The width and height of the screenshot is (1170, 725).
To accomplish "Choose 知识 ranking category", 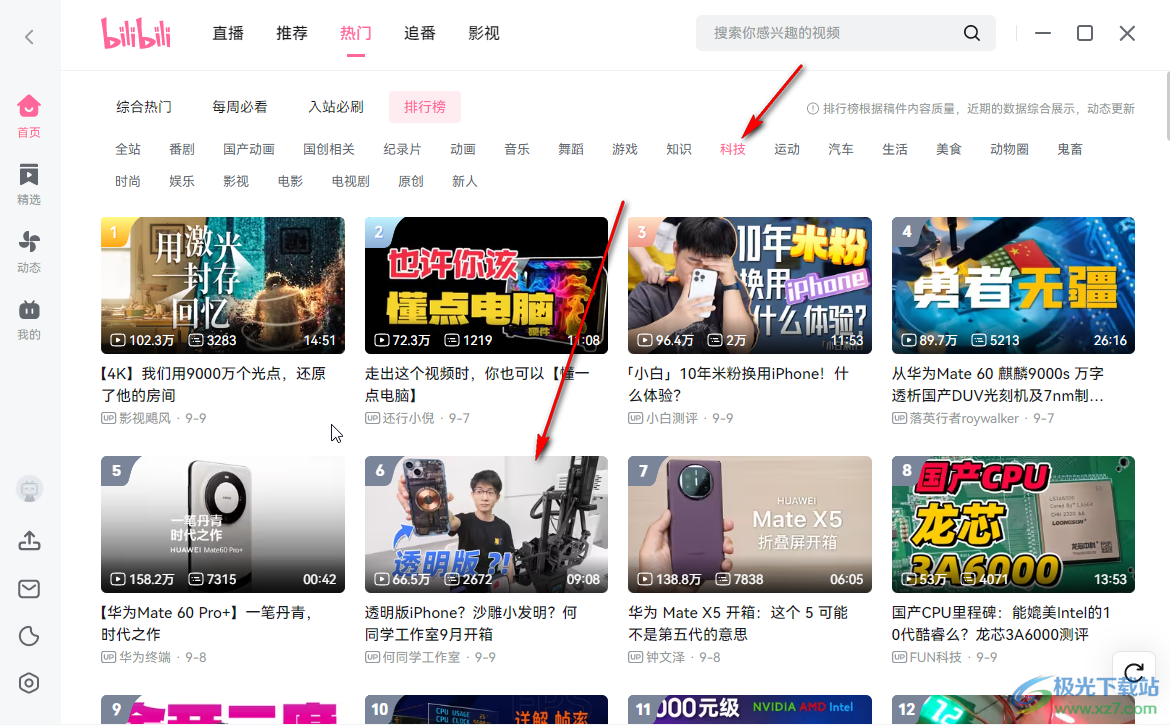I will (678, 149).
